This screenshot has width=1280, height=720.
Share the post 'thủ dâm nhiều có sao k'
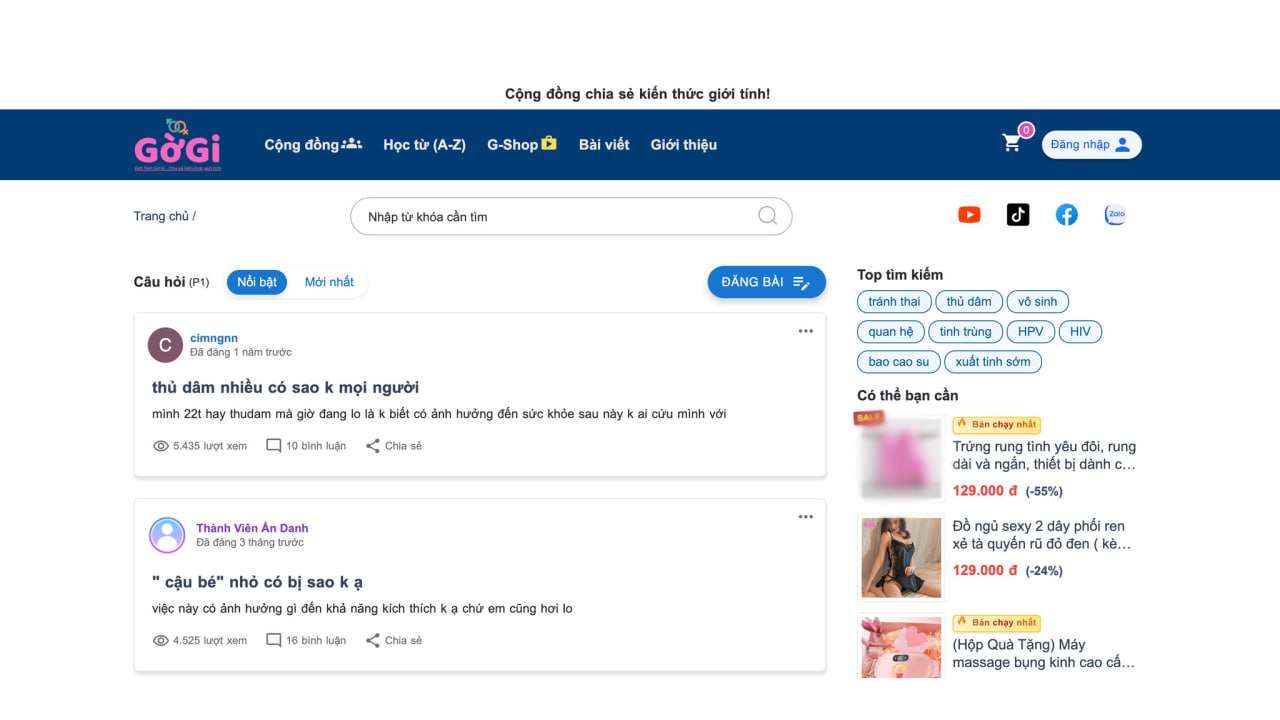click(392, 445)
